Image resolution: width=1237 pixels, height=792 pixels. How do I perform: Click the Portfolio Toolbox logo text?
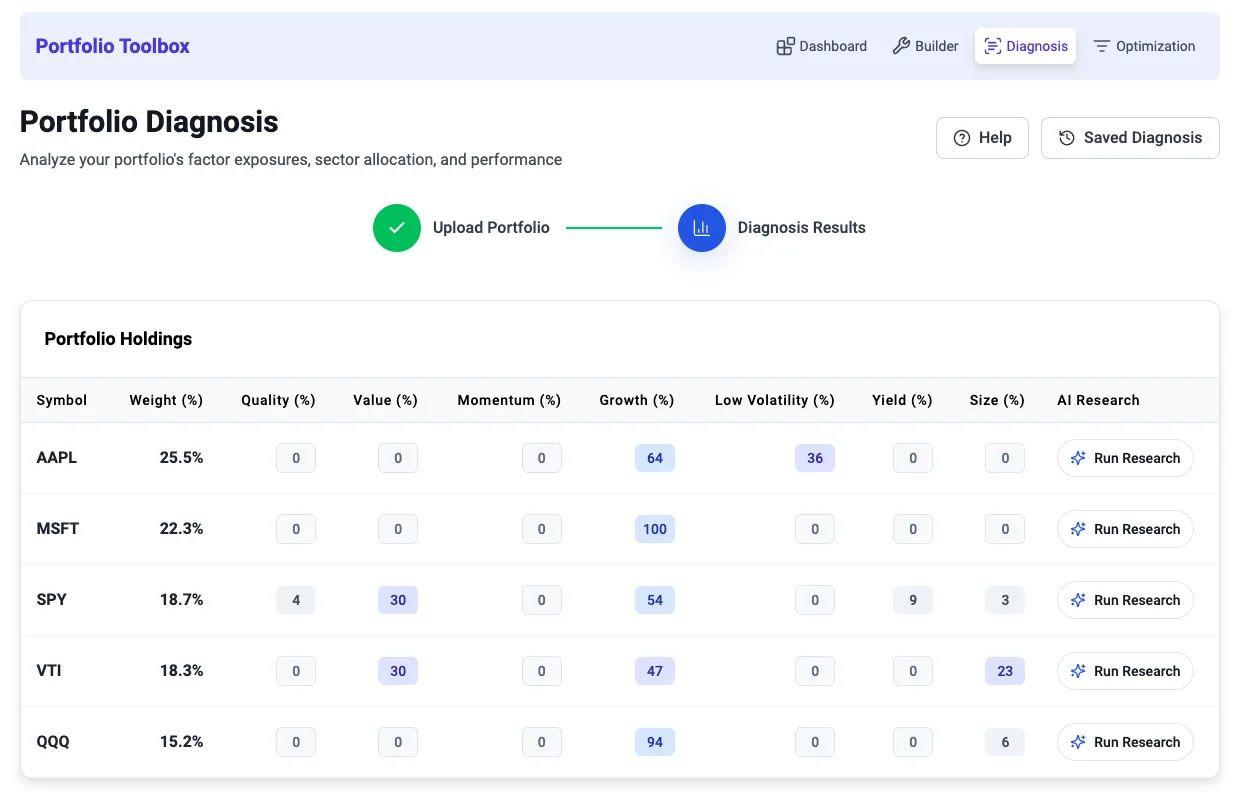112,46
